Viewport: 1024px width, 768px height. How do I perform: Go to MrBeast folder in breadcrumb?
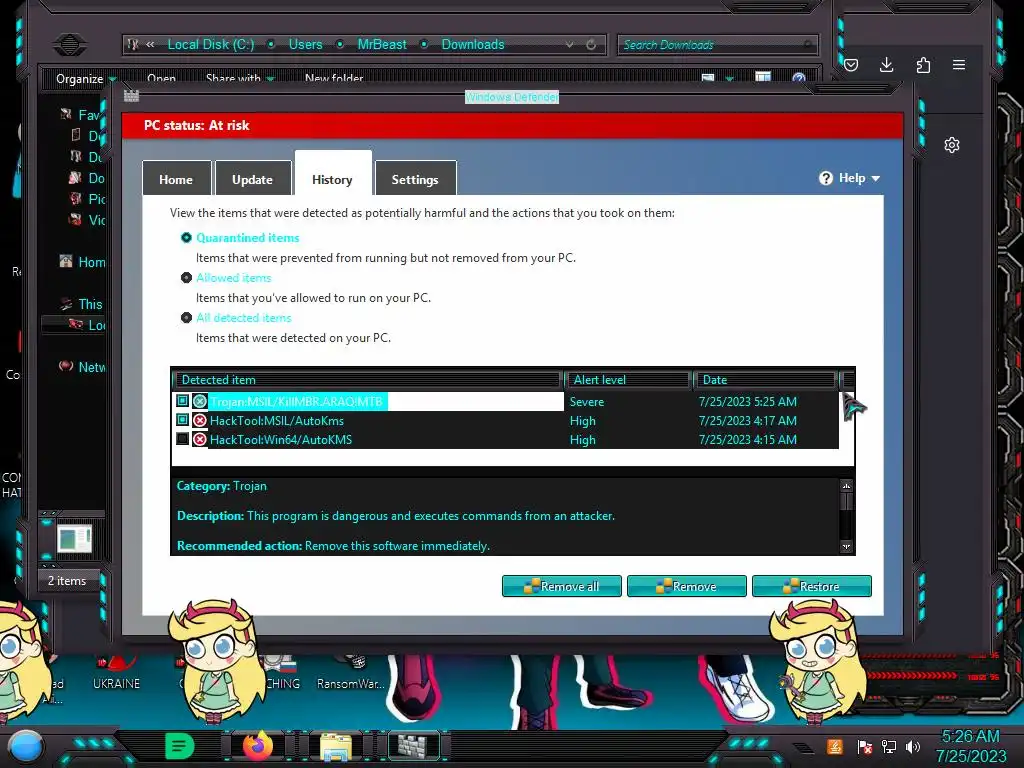[x=382, y=44]
